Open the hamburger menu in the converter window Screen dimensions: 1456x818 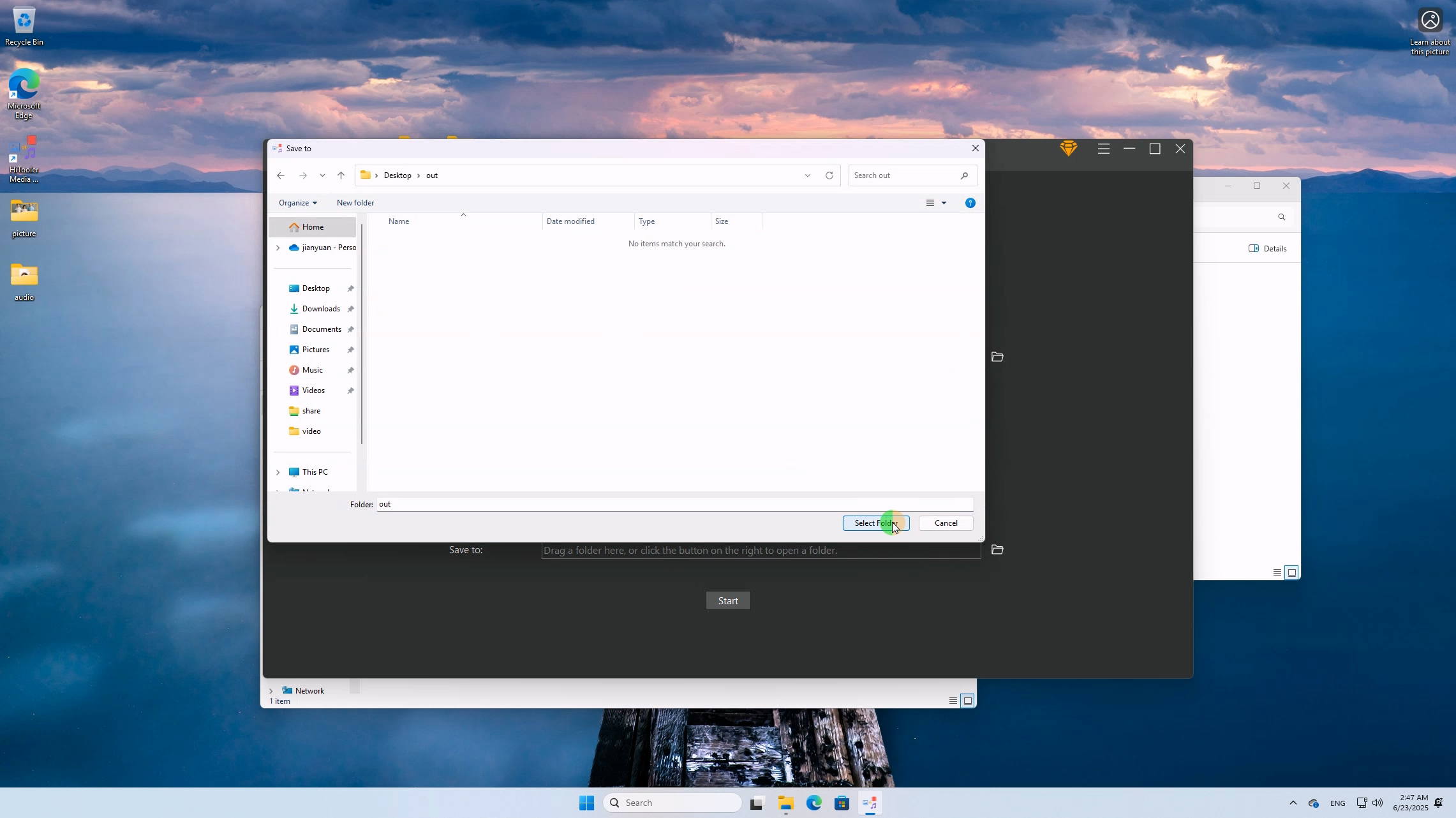(1103, 149)
